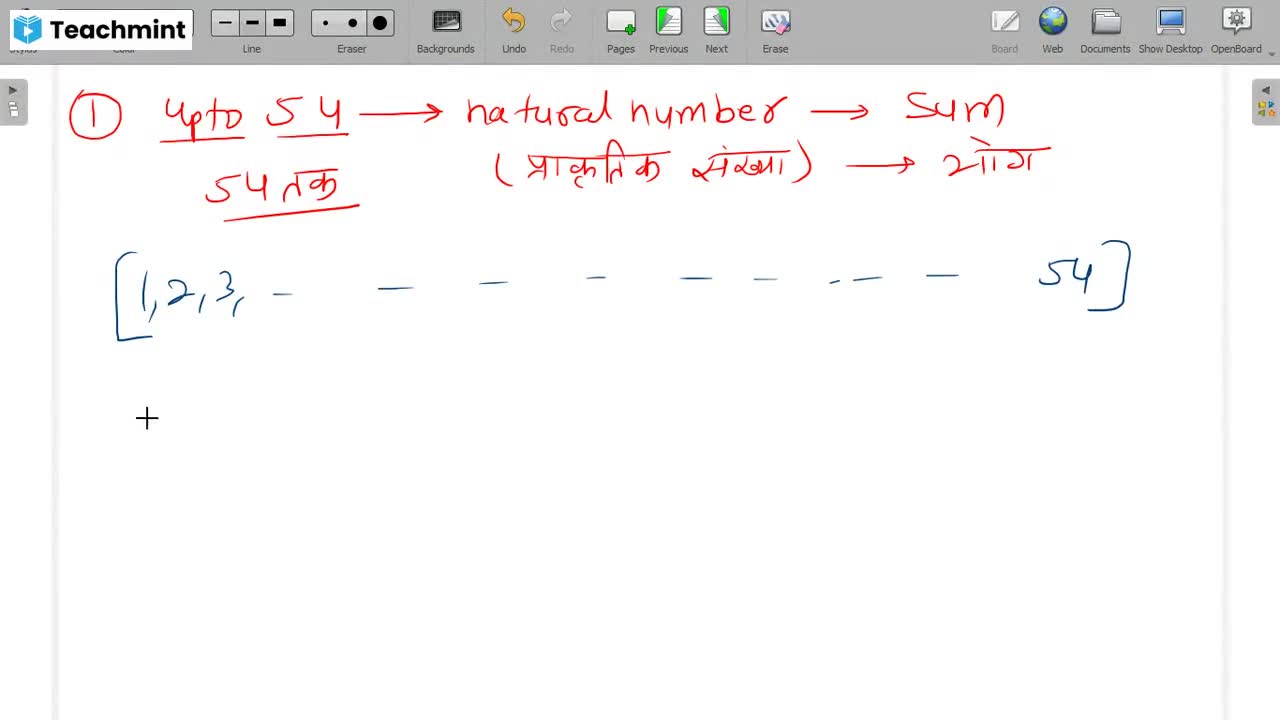
Task: Enable the thick rectangle line style
Action: point(281,22)
